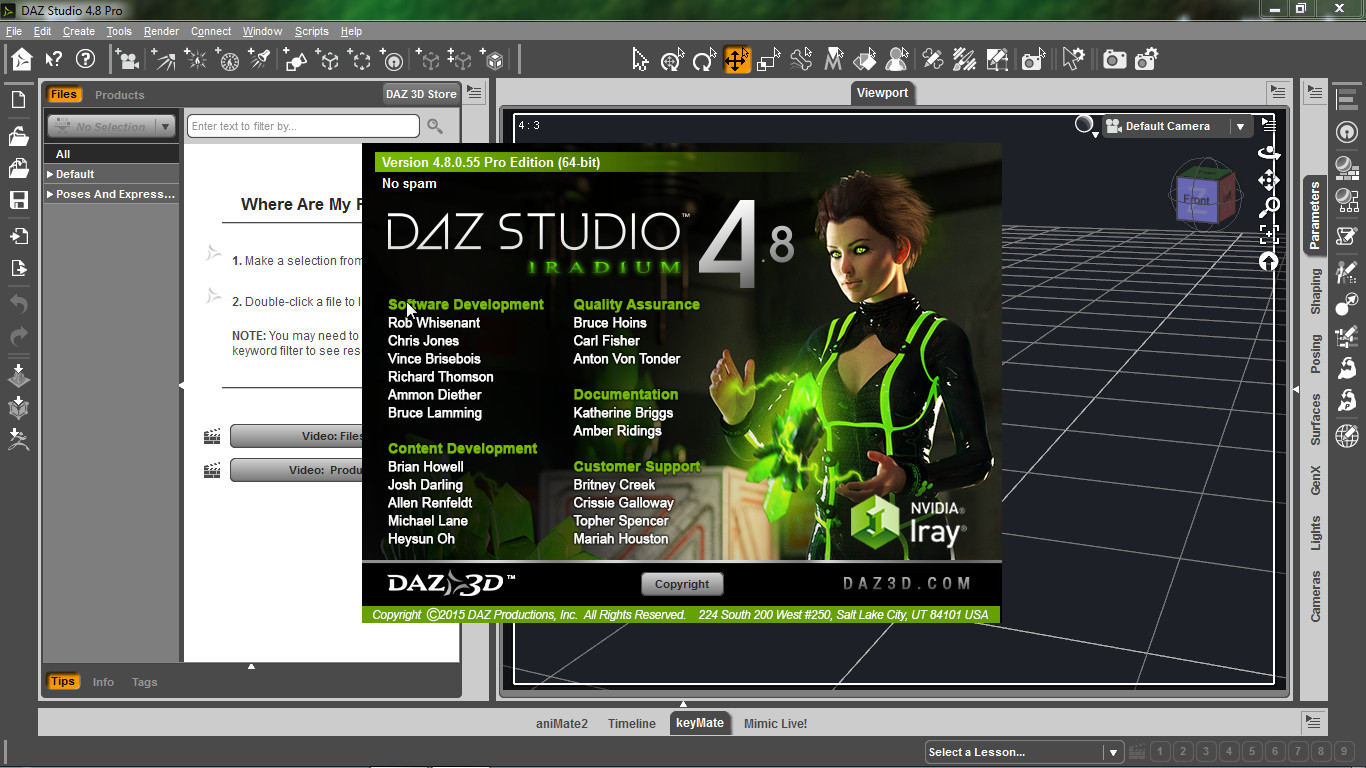Activate the Rotate tool in the toolbar

(704, 60)
